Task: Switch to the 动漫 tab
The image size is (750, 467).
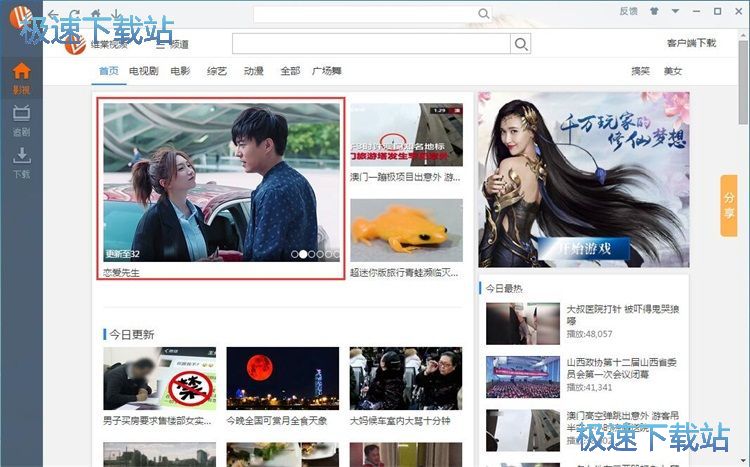Action: (x=254, y=71)
